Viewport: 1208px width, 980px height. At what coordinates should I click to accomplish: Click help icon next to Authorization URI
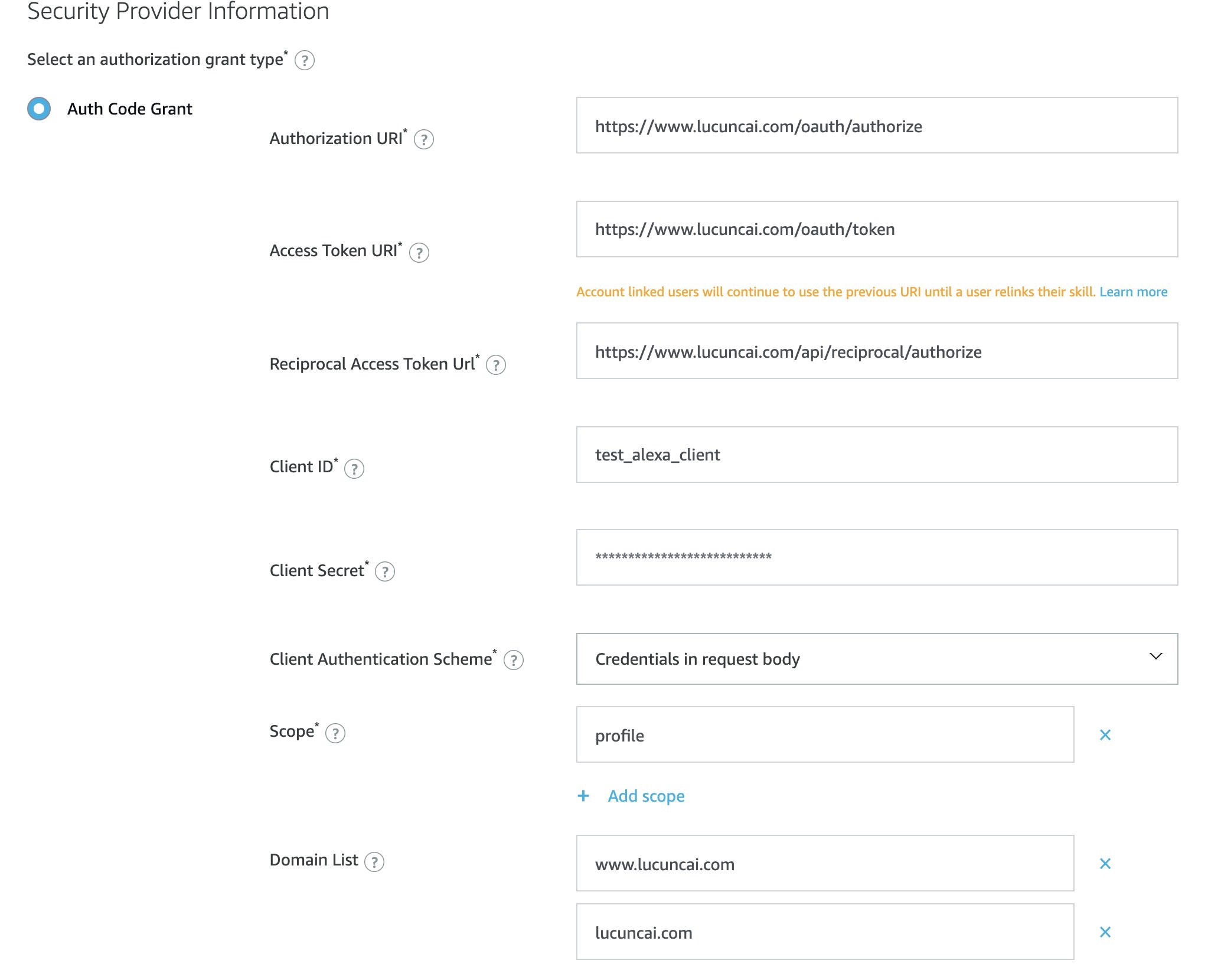coord(423,140)
